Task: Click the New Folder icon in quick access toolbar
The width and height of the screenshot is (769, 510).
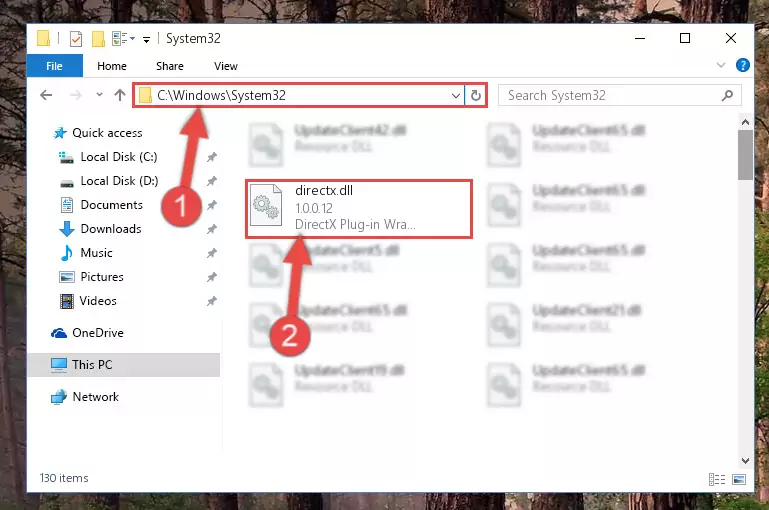Action: (x=99, y=38)
